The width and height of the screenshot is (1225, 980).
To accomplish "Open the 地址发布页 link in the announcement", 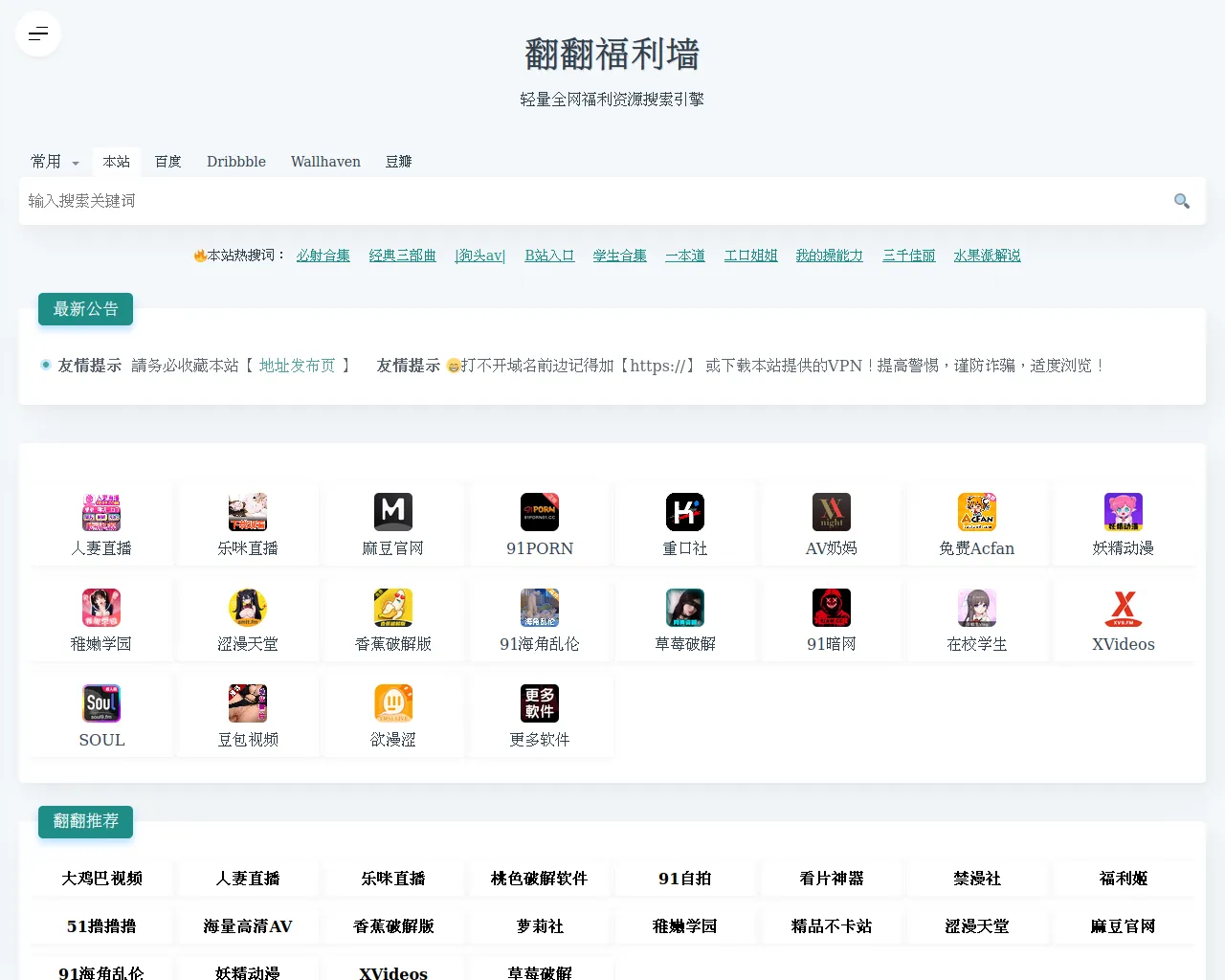I will [297, 366].
